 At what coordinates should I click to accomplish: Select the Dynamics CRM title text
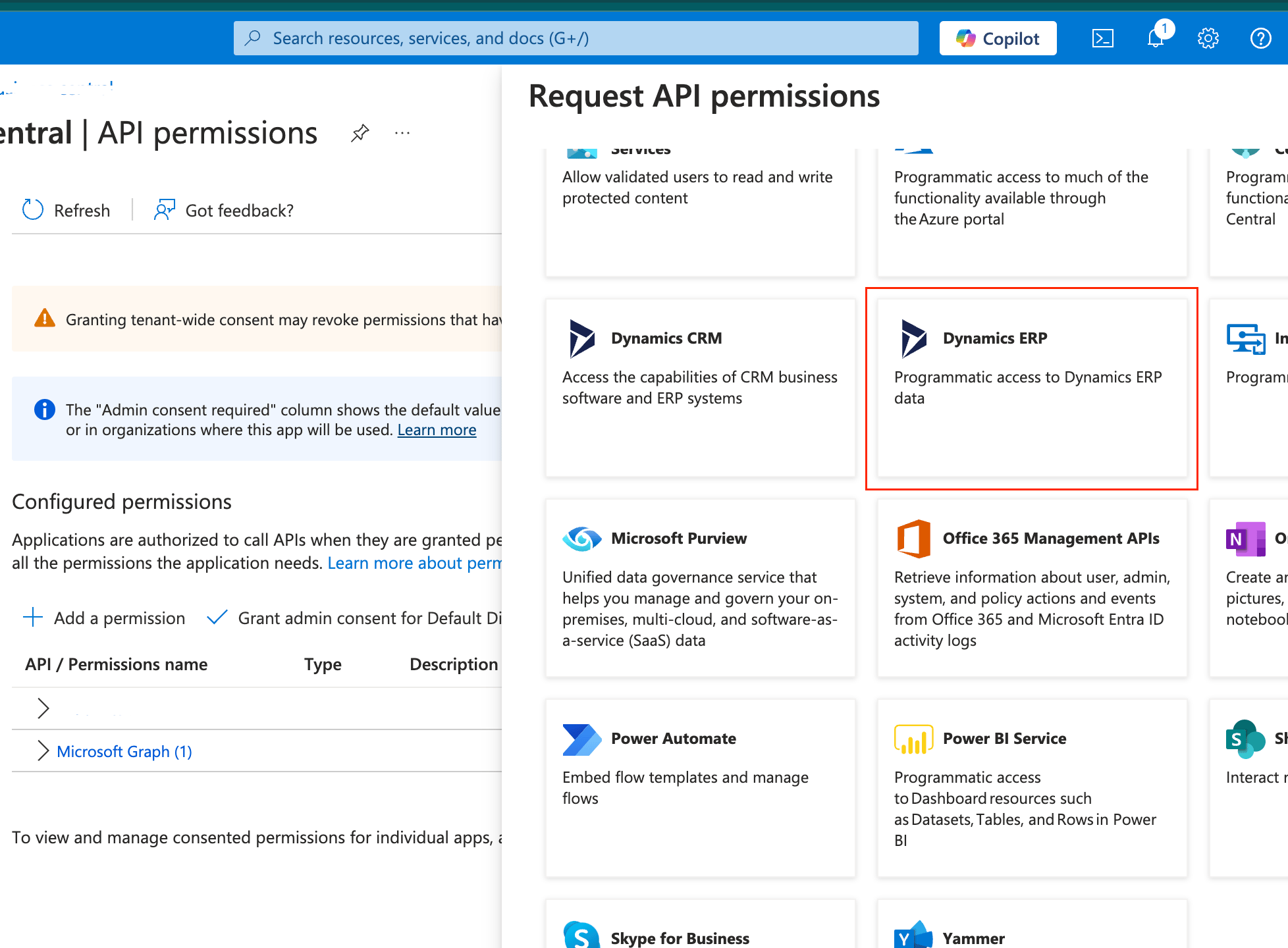(666, 338)
